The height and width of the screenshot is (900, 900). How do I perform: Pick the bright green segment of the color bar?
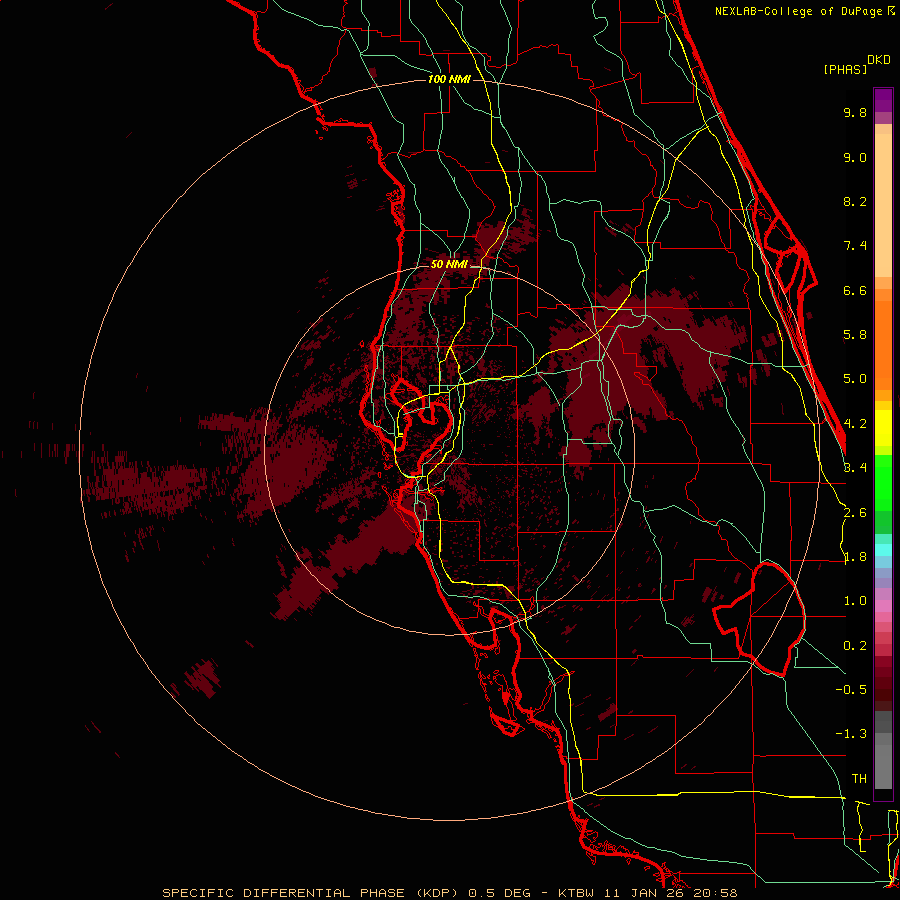(x=883, y=482)
